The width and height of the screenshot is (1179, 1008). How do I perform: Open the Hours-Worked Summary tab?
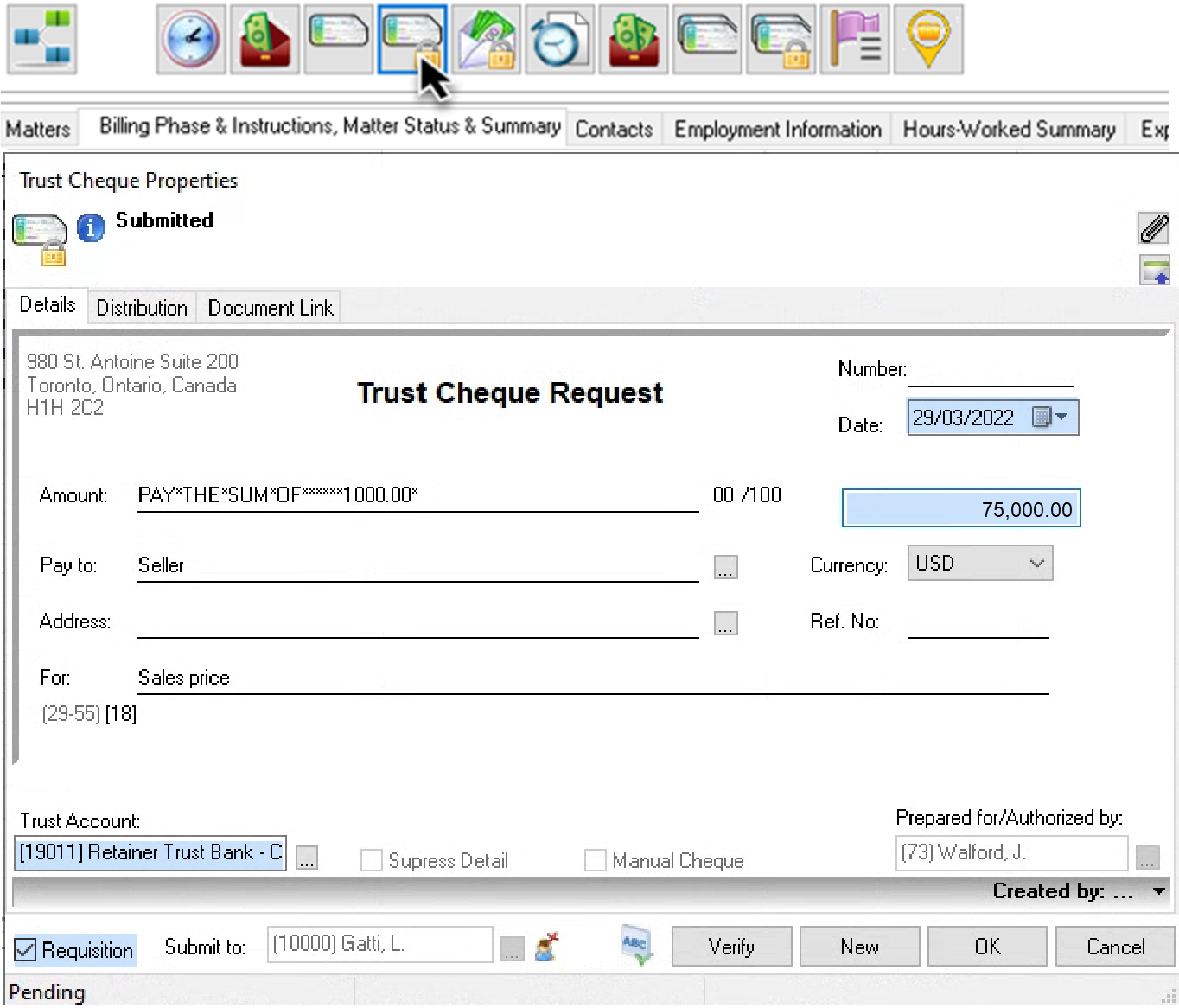1009,130
